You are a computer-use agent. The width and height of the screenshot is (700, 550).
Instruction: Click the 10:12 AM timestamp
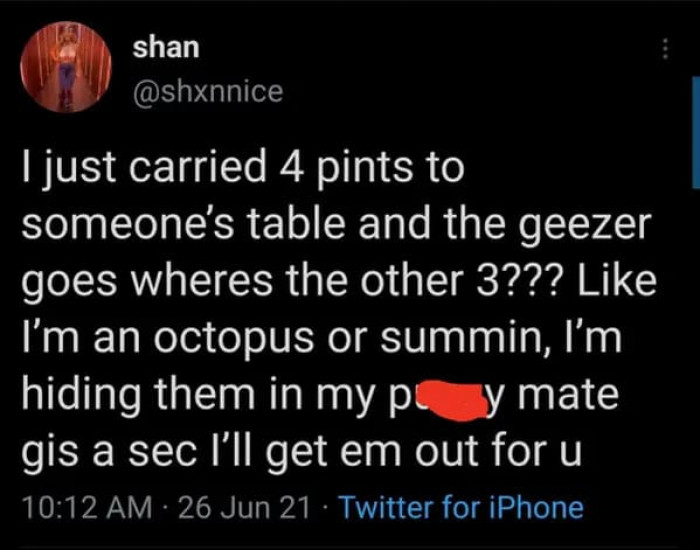click(84, 507)
